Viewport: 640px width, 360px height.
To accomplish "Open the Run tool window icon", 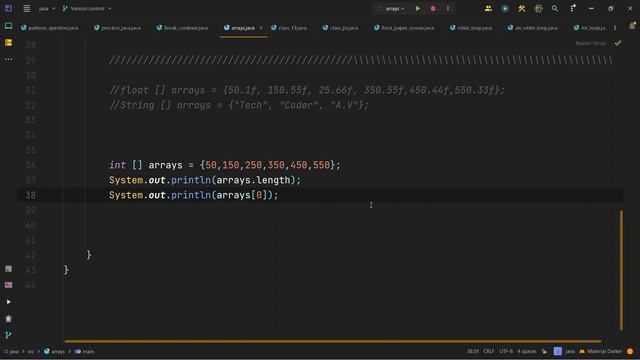I will coord(8,302).
